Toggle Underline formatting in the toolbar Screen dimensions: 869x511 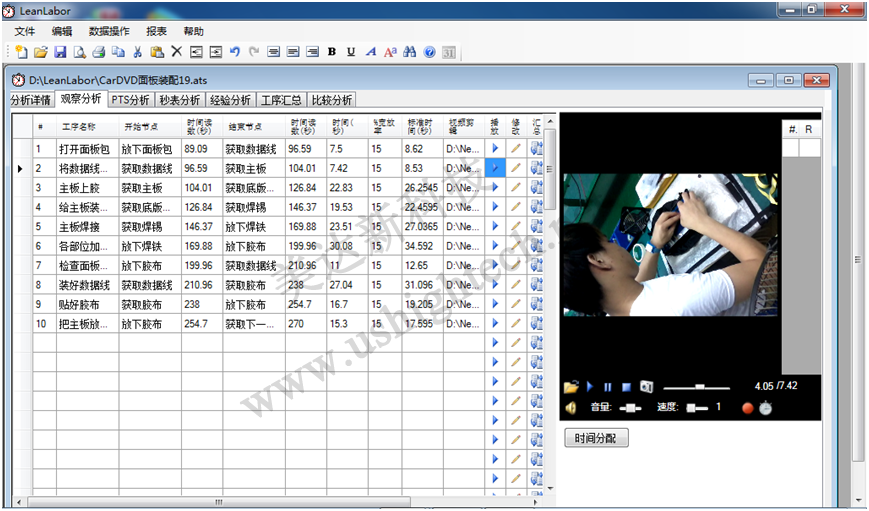351,52
